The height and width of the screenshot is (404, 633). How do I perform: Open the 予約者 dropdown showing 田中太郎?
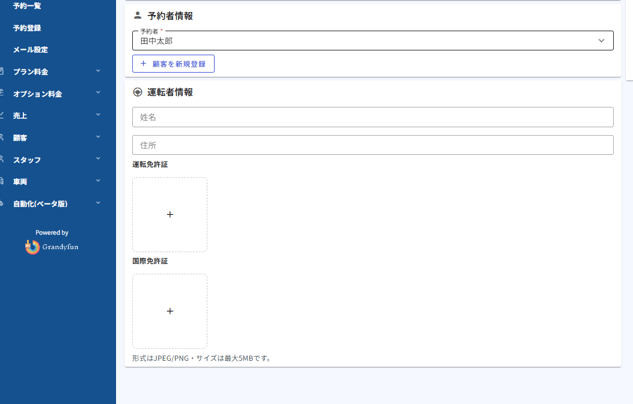[x=372, y=41]
